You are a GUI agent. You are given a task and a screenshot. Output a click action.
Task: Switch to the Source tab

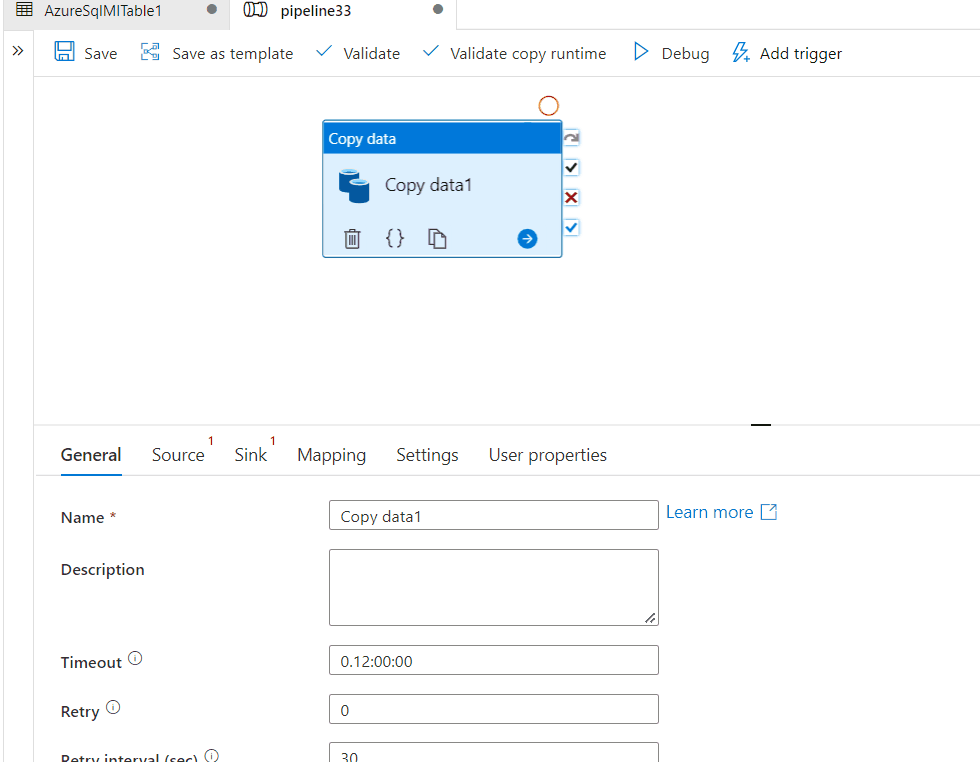177,455
